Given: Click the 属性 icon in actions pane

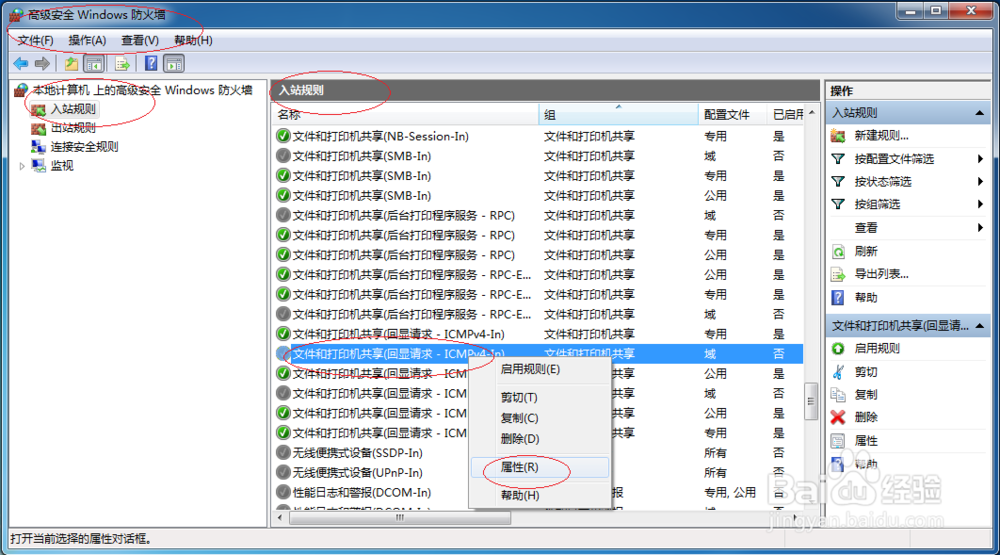Looking at the screenshot, I should click(838, 441).
